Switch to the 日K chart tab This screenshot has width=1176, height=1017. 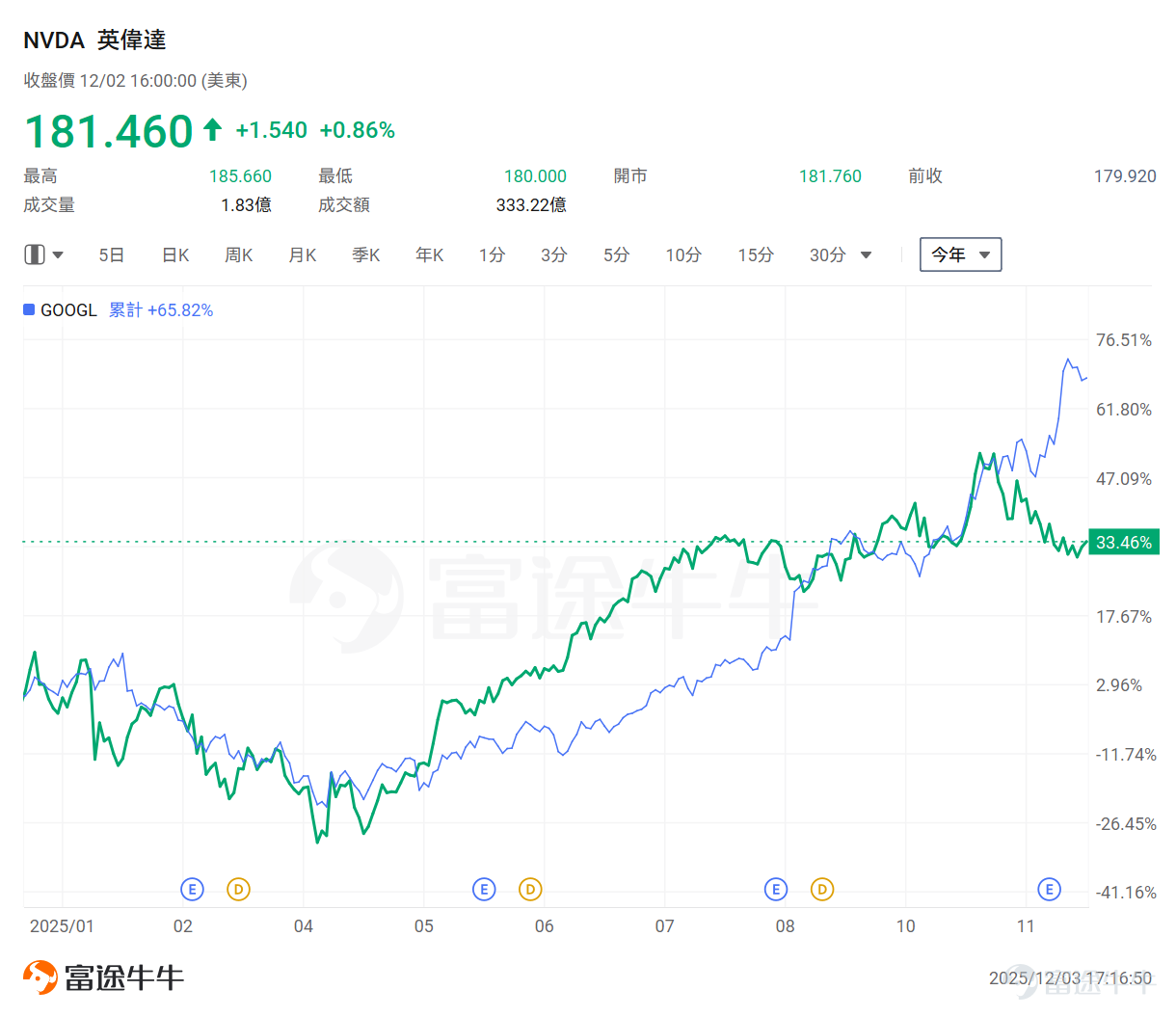(175, 254)
